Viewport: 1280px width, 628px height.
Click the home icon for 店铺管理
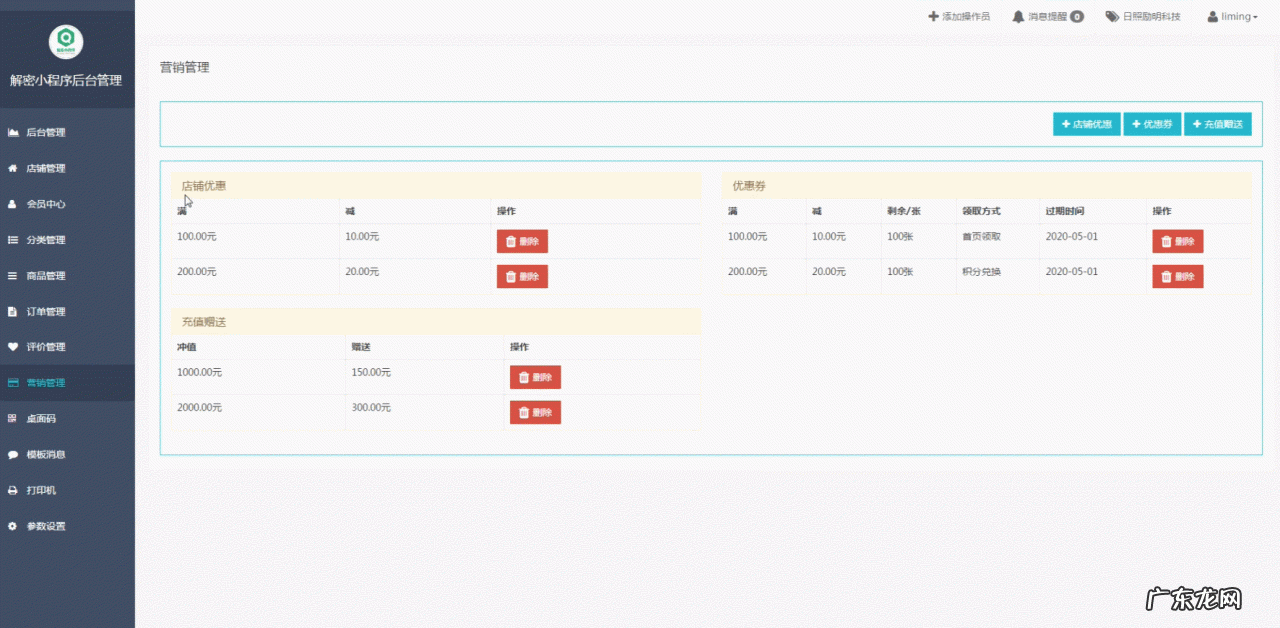pos(13,169)
